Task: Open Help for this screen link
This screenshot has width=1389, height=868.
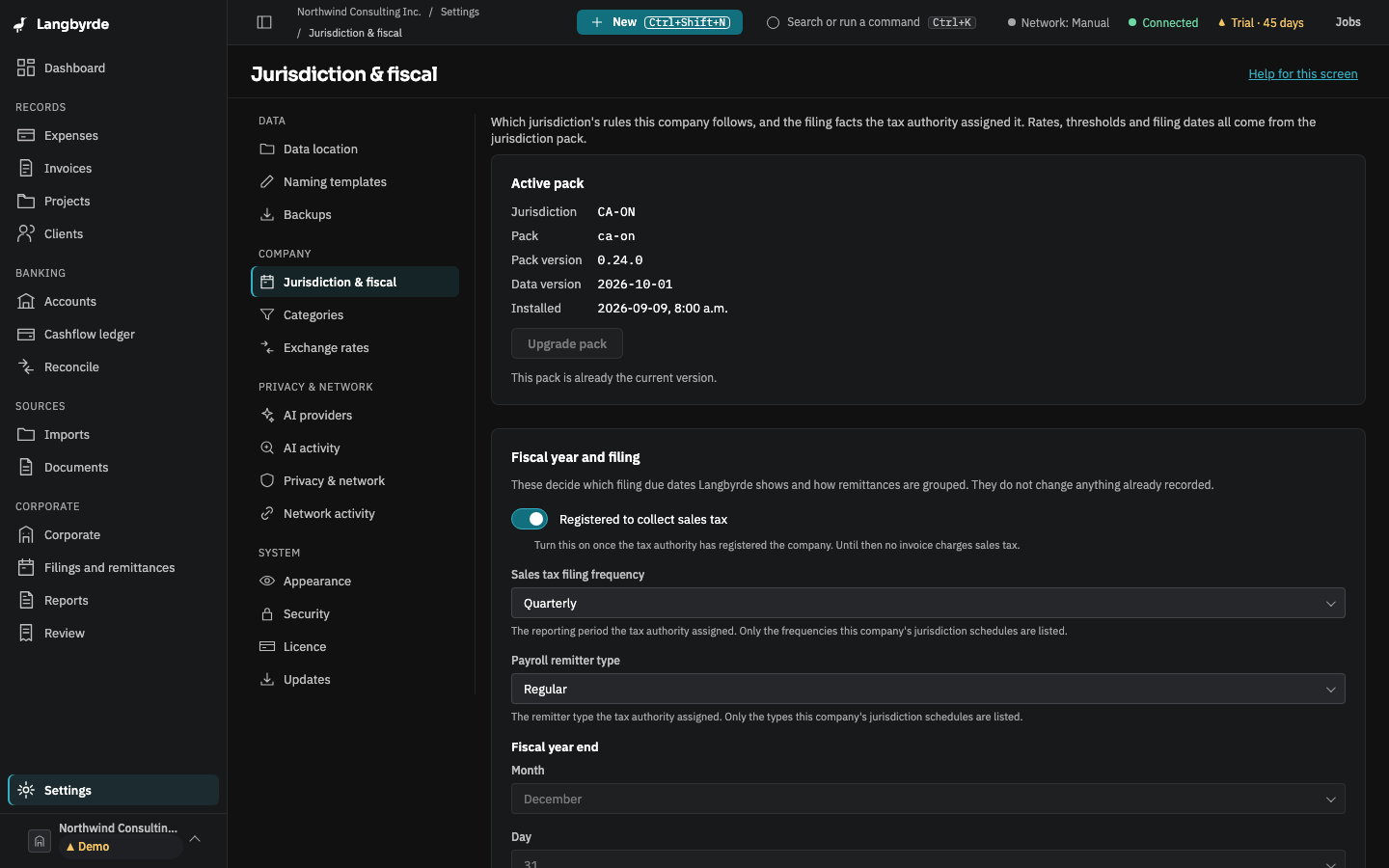Action: [x=1303, y=74]
